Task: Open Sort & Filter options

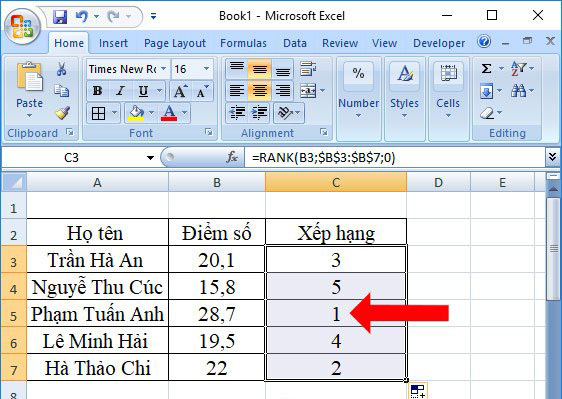Action: click(x=522, y=68)
